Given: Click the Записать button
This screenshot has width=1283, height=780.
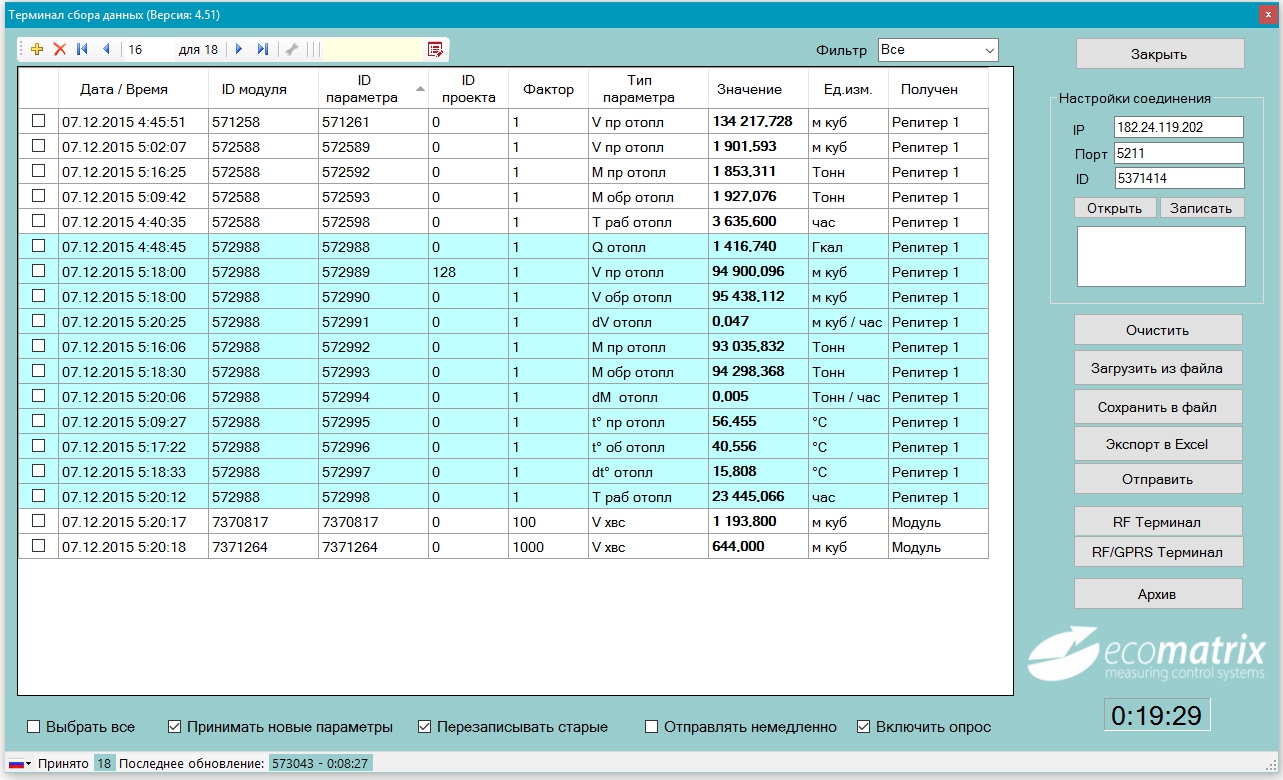Looking at the screenshot, I should coord(1202,208).
